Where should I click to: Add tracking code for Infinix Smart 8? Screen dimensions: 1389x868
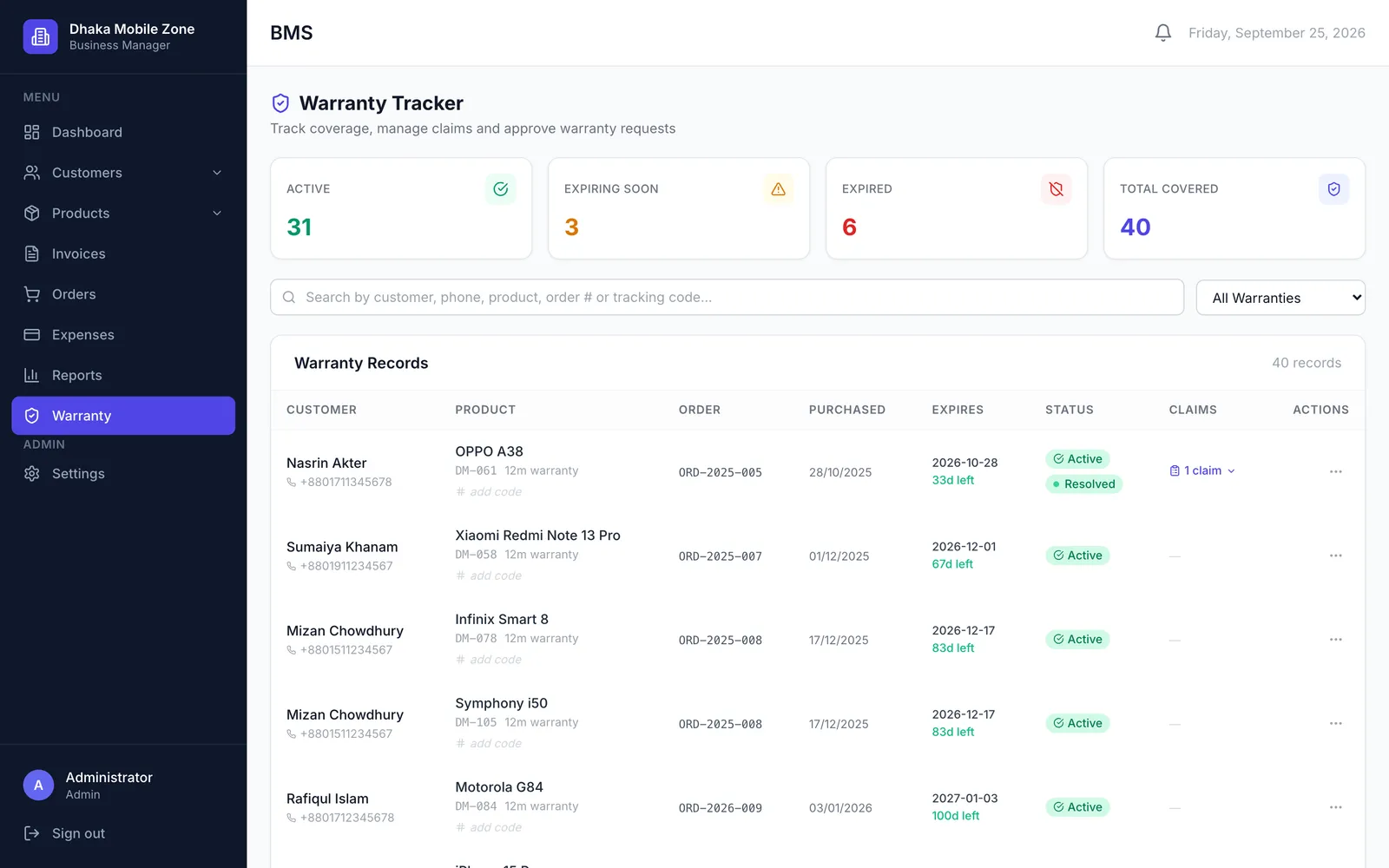(x=489, y=660)
